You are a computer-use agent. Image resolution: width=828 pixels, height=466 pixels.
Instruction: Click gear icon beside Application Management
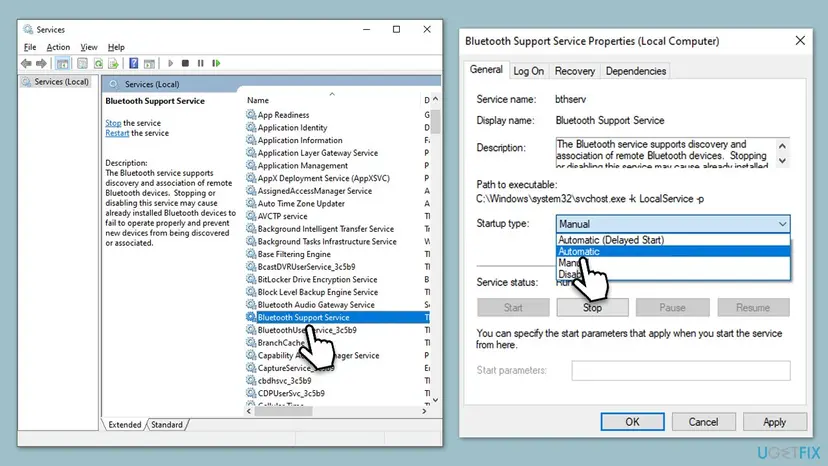(x=251, y=165)
